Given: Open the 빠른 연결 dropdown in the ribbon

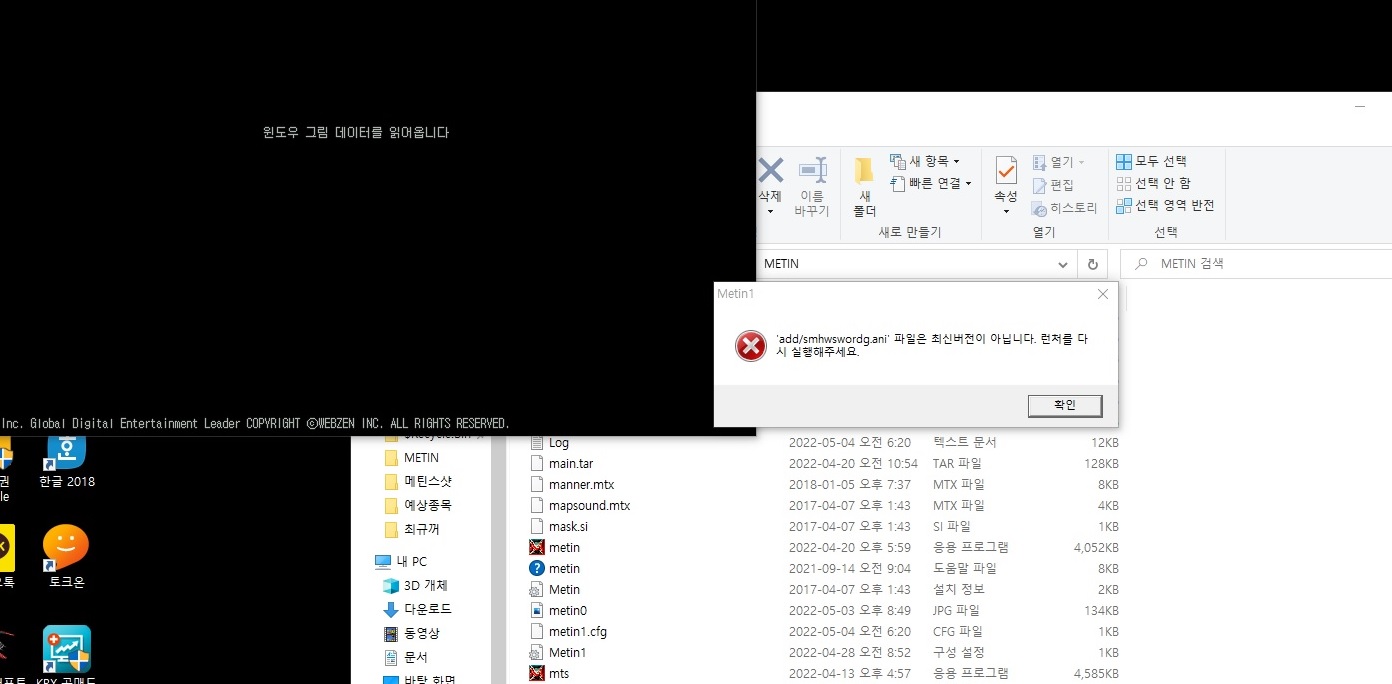Looking at the screenshot, I should click(931, 183).
